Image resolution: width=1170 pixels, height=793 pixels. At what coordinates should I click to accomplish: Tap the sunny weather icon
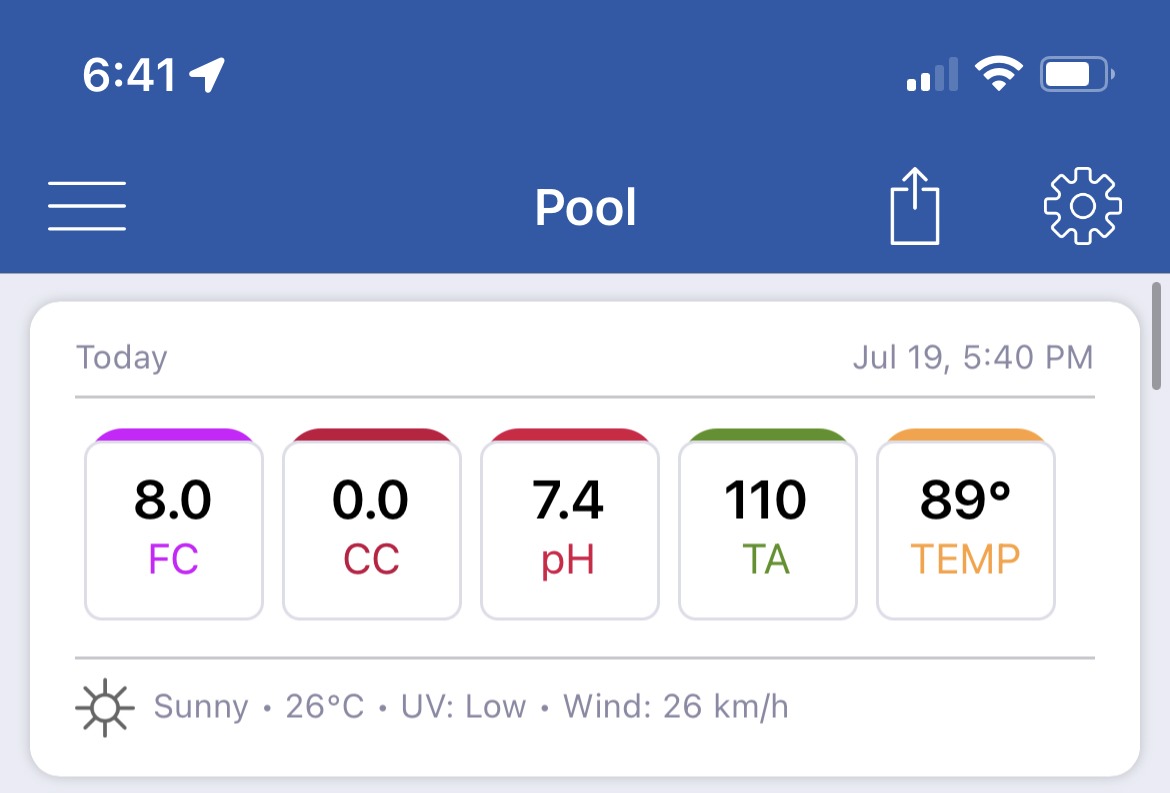(x=104, y=707)
